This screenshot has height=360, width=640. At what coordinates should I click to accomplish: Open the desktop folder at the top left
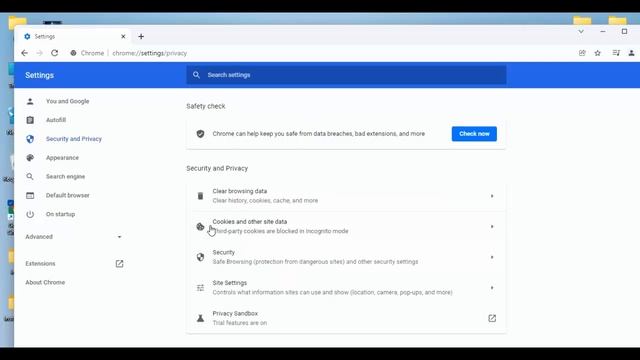[18, 22]
